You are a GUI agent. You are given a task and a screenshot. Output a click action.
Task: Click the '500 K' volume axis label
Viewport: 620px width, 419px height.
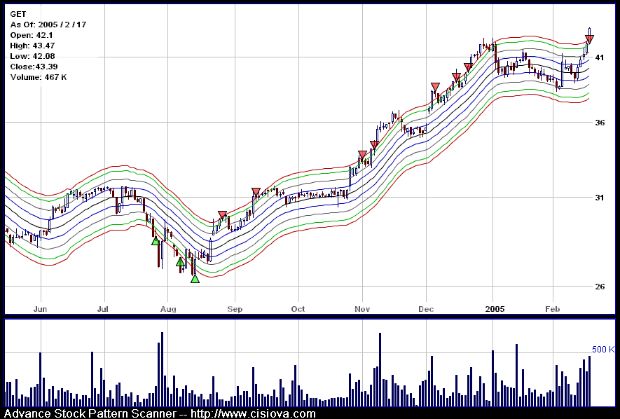[603, 349]
